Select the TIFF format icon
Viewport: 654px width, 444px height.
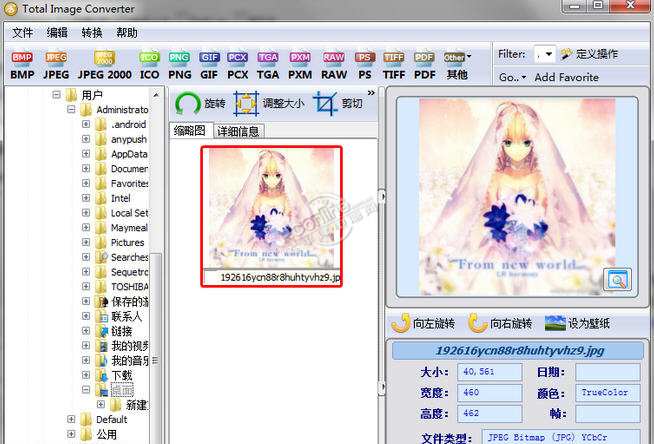[394, 65]
